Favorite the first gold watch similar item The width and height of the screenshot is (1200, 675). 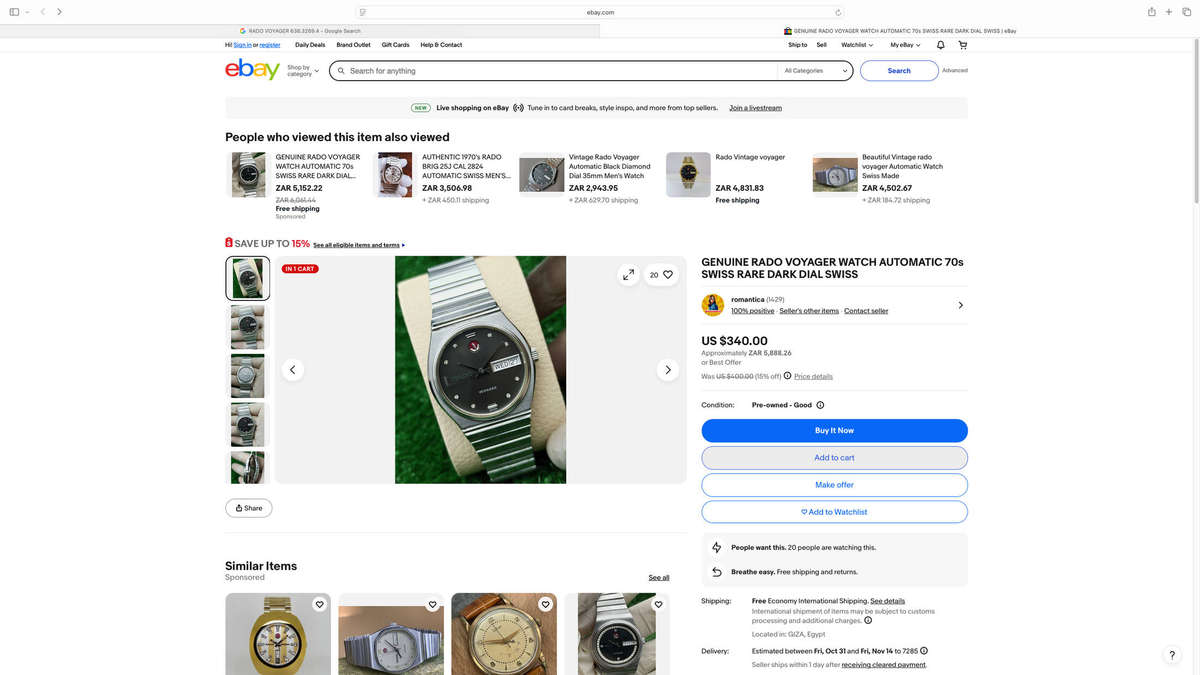(x=319, y=605)
